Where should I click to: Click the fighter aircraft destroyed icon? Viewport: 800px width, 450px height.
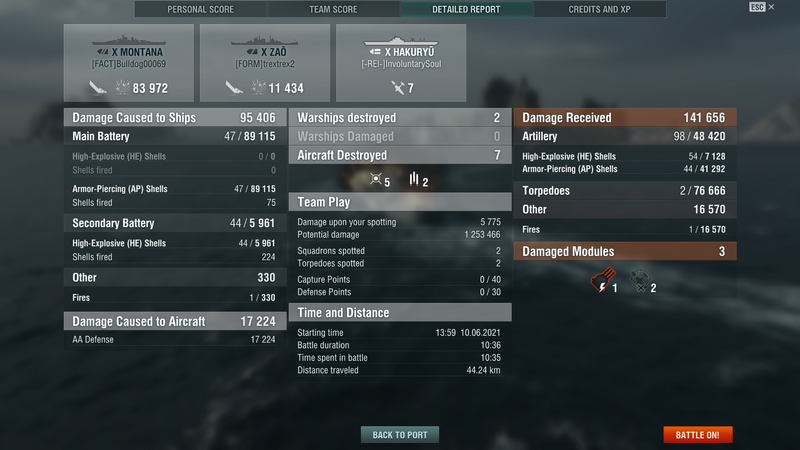pos(376,179)
